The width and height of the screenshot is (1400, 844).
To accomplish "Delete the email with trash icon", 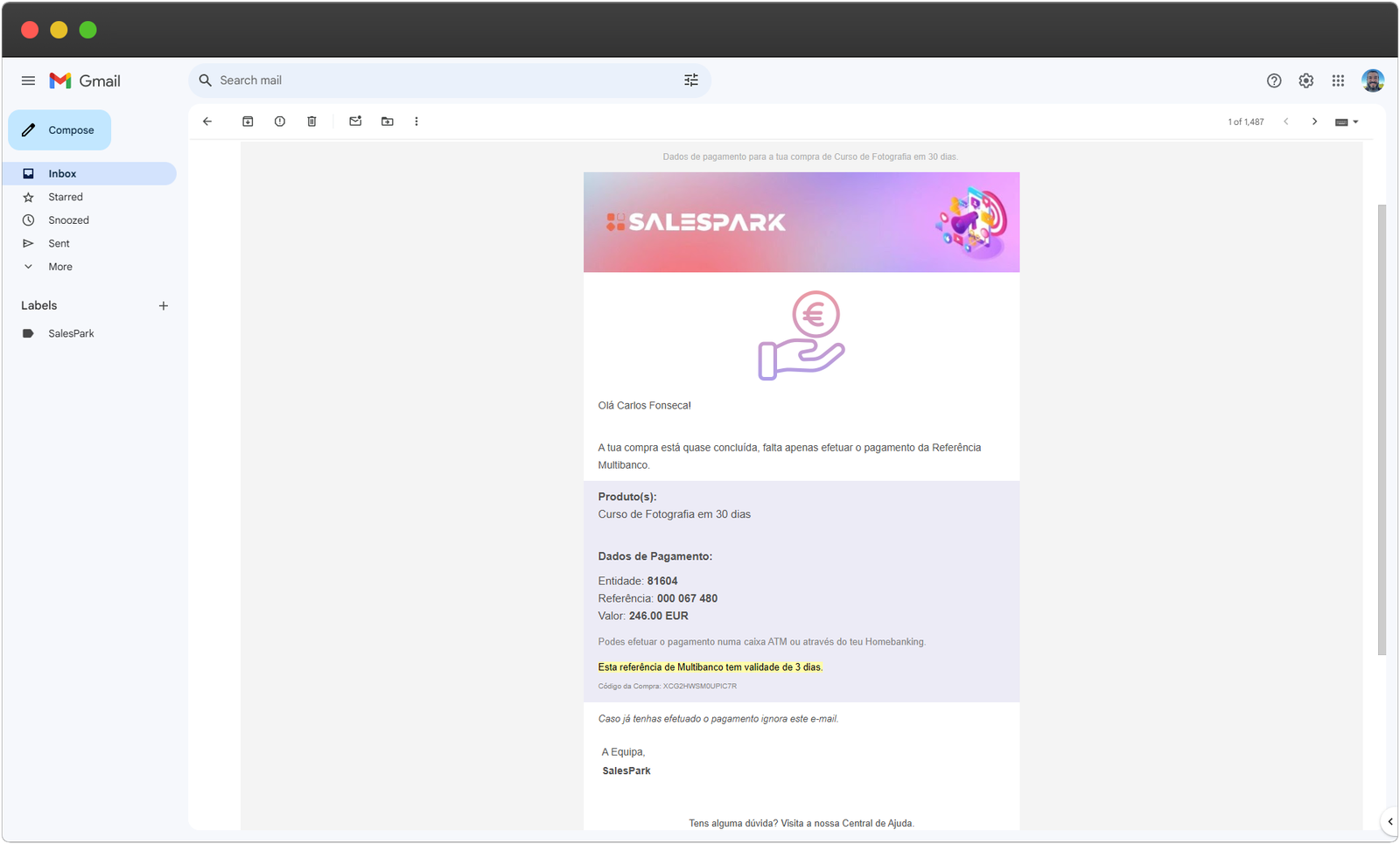I will (311, 122).
